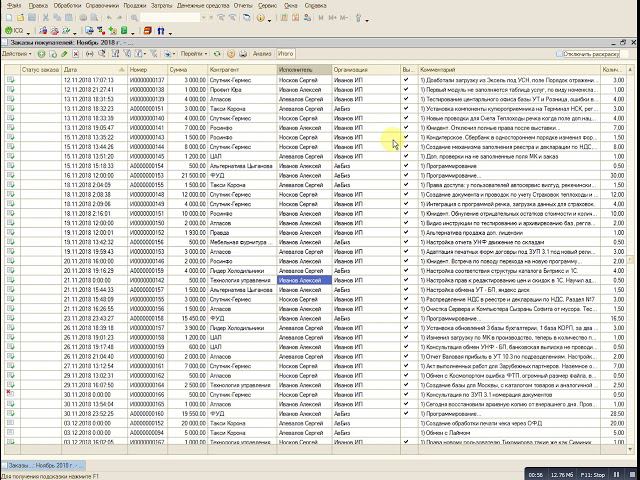Select the highlighted Иванов Алексей cell
This screenshot has height=480, width=640.
pos(304,280)
